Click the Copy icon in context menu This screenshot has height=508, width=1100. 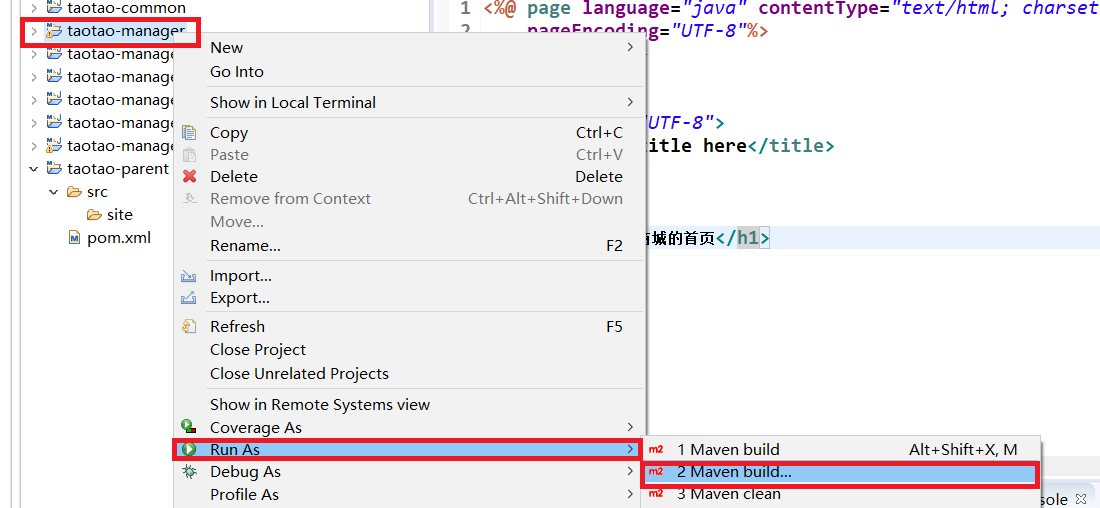[189, 133]
